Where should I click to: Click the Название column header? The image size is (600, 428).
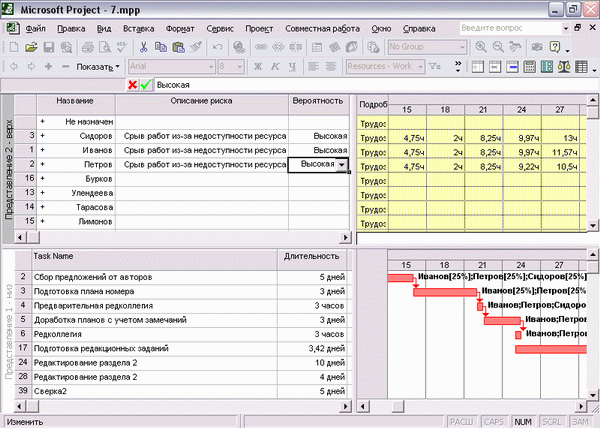click(x=75, y=104)
